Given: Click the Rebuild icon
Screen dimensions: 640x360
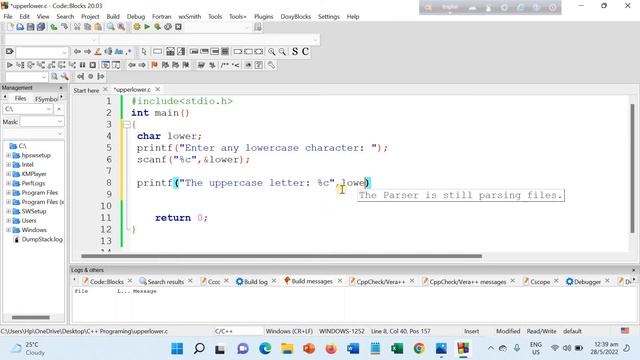Looking at the screenshot, I should (x=168, y=27).
